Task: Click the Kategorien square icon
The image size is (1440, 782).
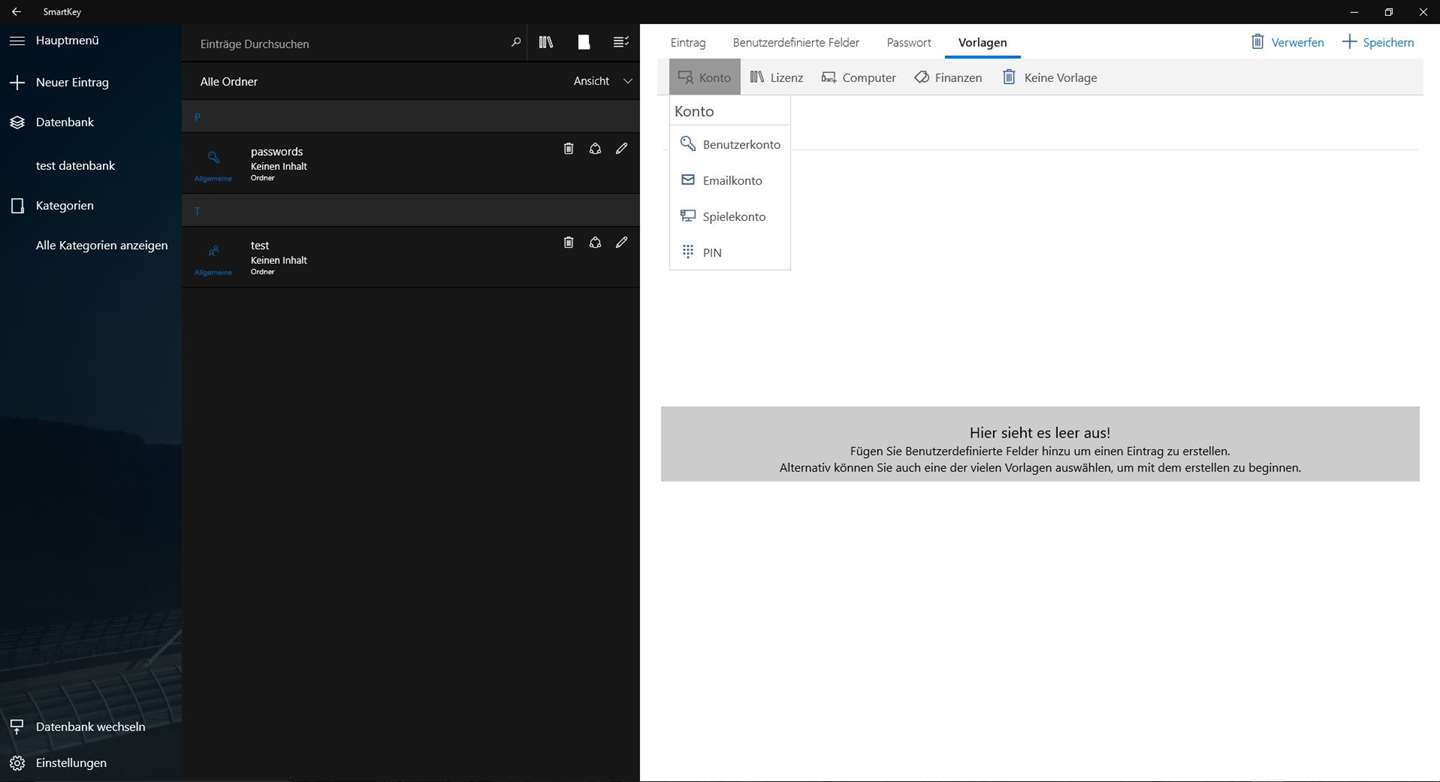Action: pyautogui.click(x=17, y=206)
